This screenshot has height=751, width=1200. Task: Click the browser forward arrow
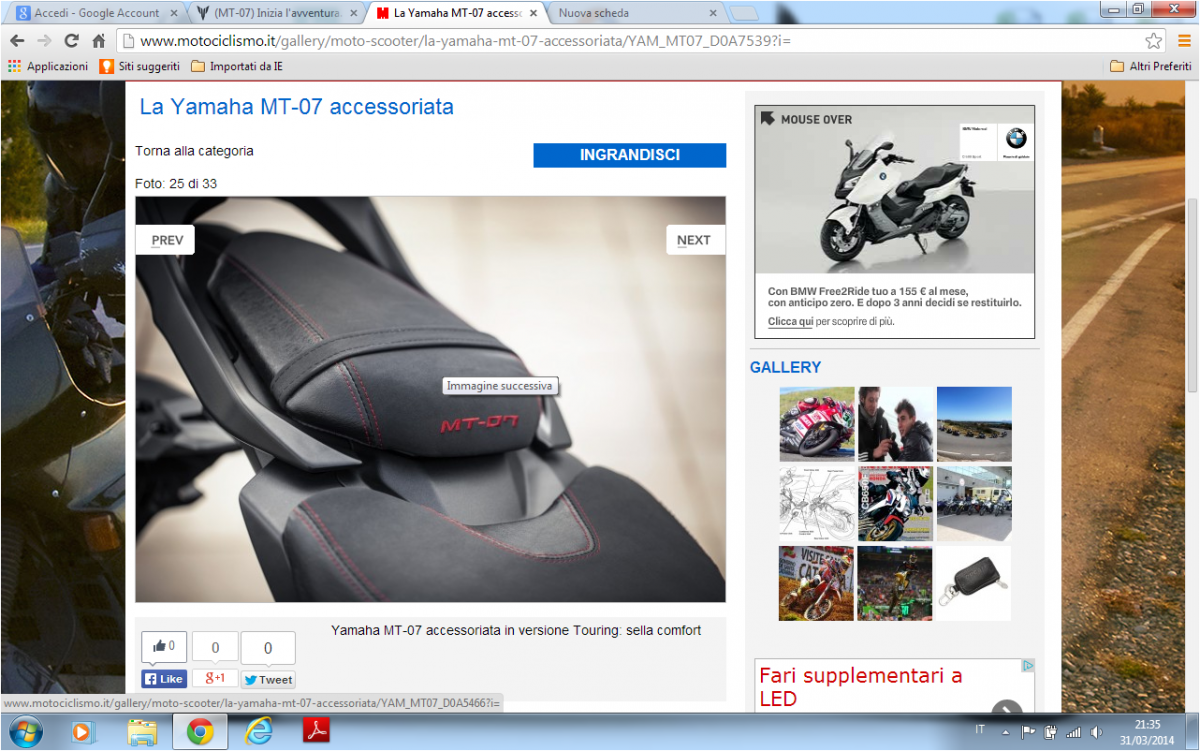(44, 41)
